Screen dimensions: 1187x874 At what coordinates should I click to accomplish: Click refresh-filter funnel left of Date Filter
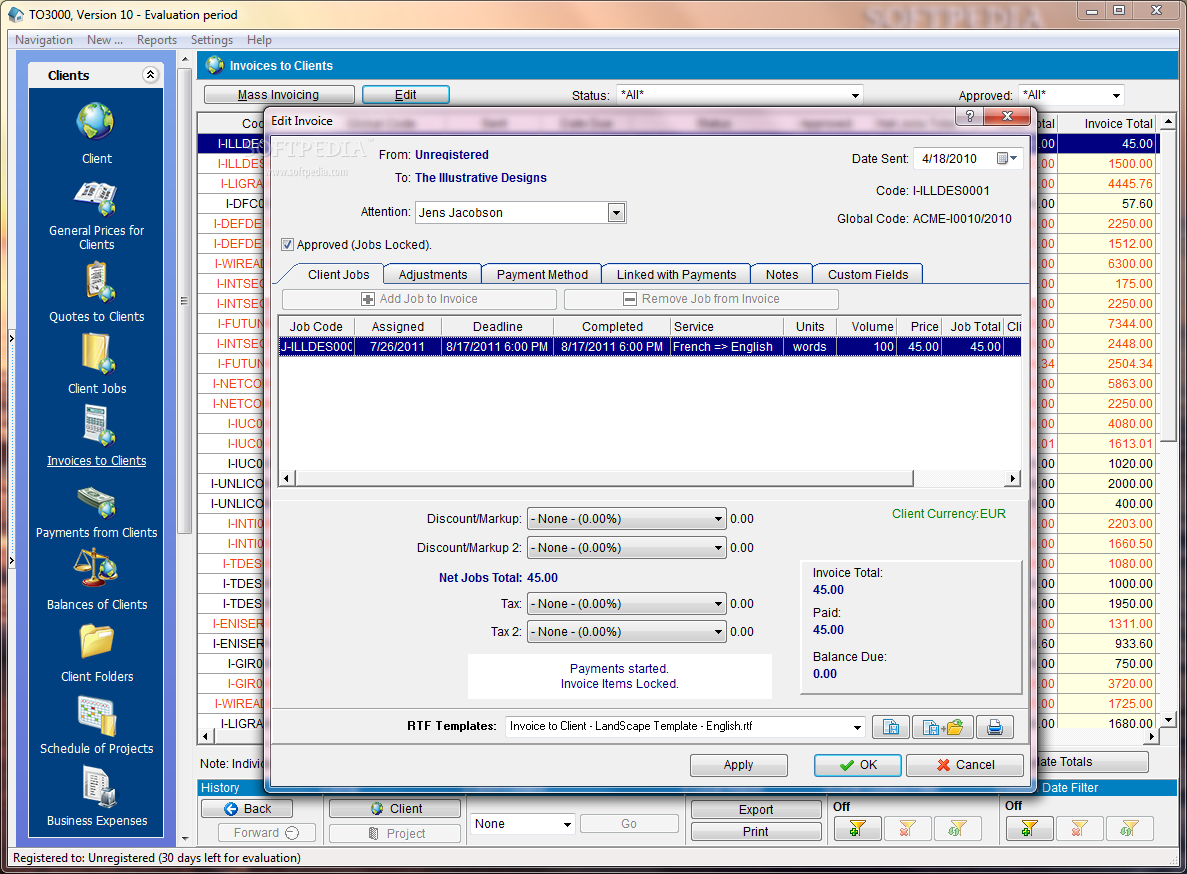957,829
